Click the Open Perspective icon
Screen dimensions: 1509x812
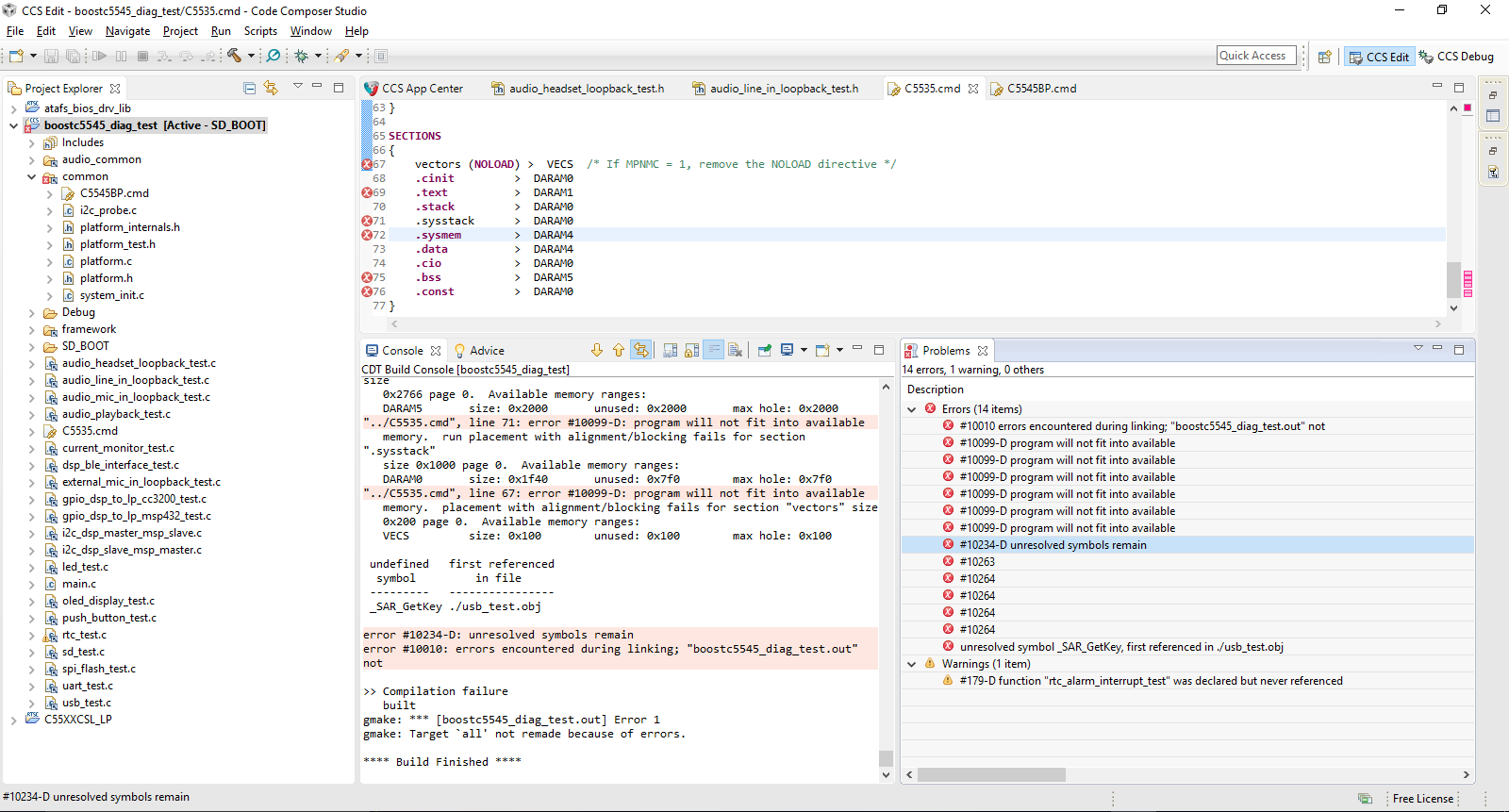pos(1324,57)
